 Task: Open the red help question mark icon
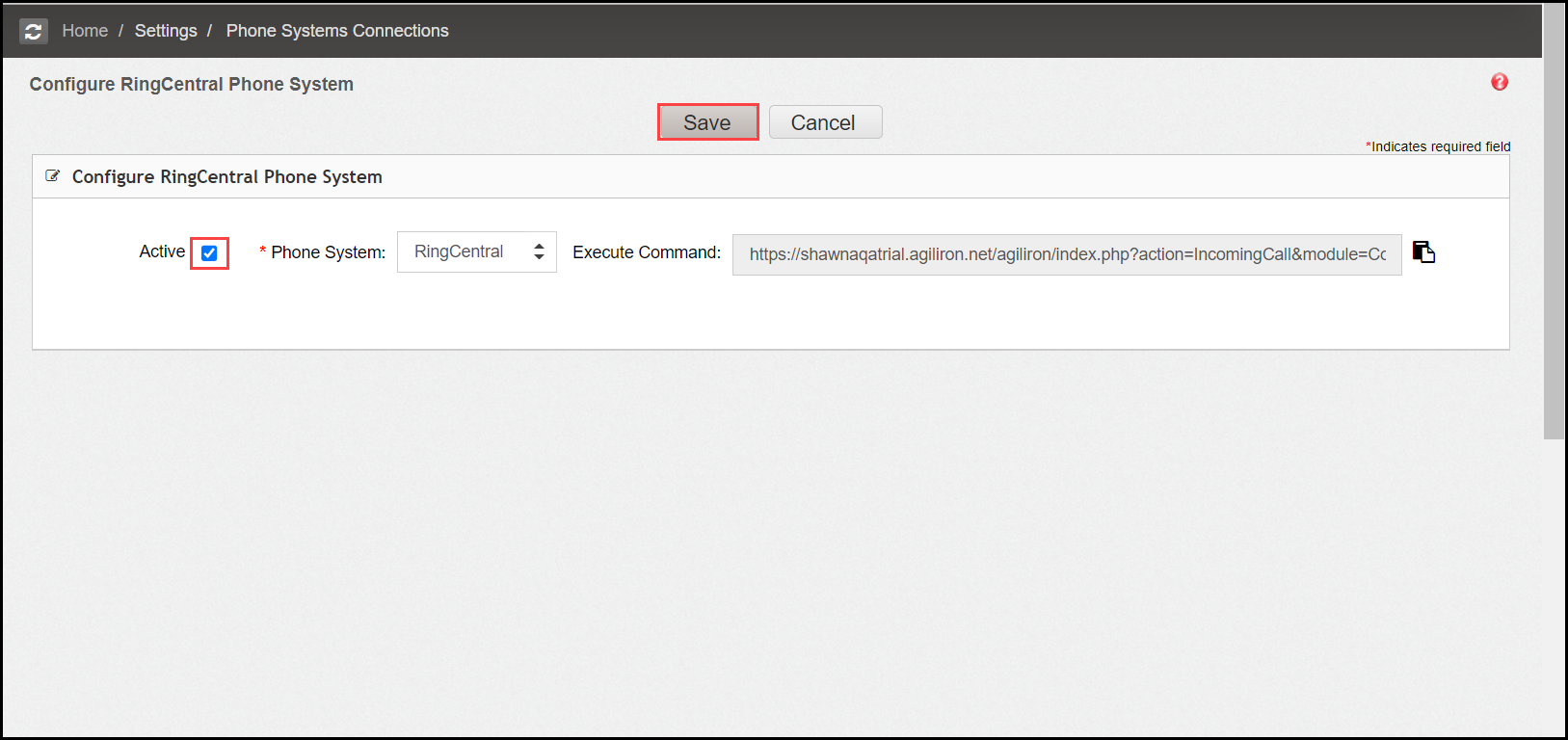coord(1500,82)
